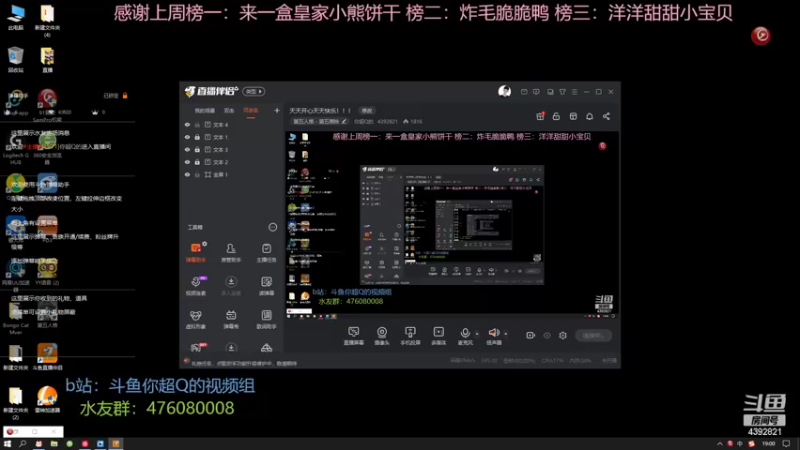Image resolution: width=800 pixels, height=450 pixels.
Task: Click the 修改 button beside stream title
Action: 367,111
